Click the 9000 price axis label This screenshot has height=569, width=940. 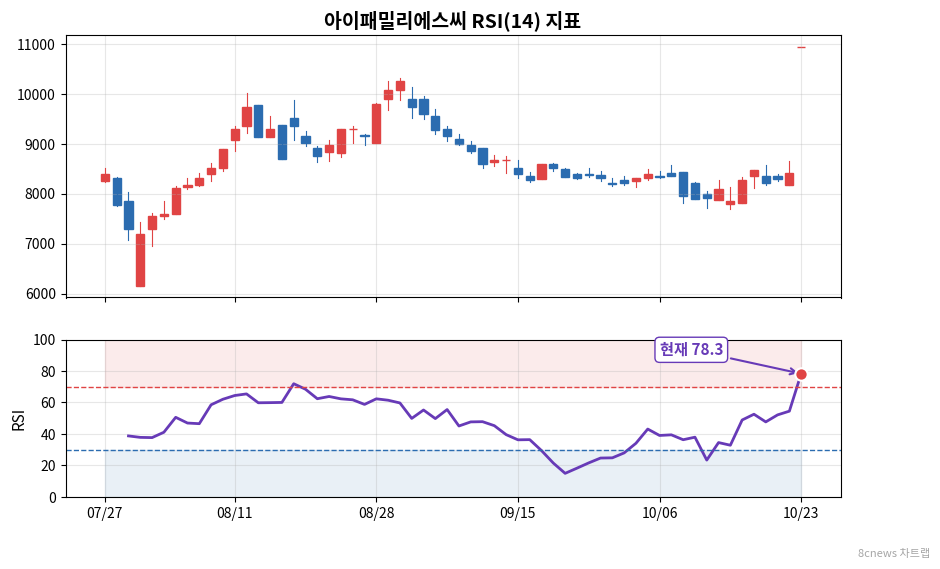40,144
